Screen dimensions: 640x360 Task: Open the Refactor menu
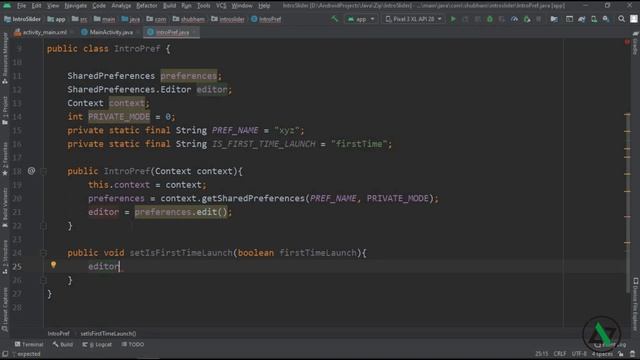click(x=147, y=6)
